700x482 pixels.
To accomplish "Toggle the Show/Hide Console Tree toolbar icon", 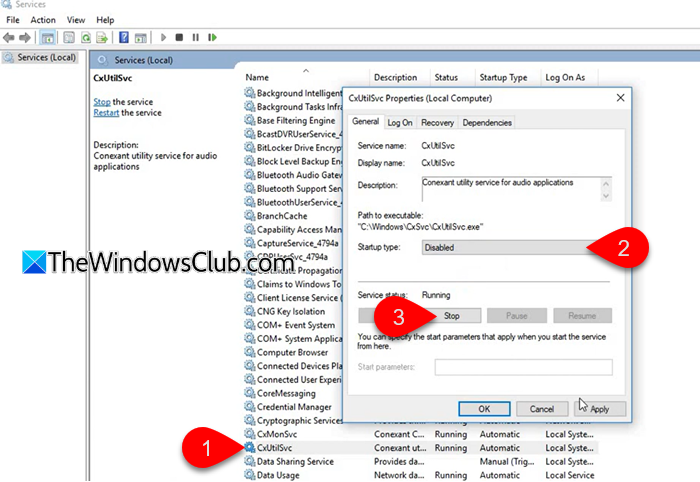I will [x=47, y=38].
